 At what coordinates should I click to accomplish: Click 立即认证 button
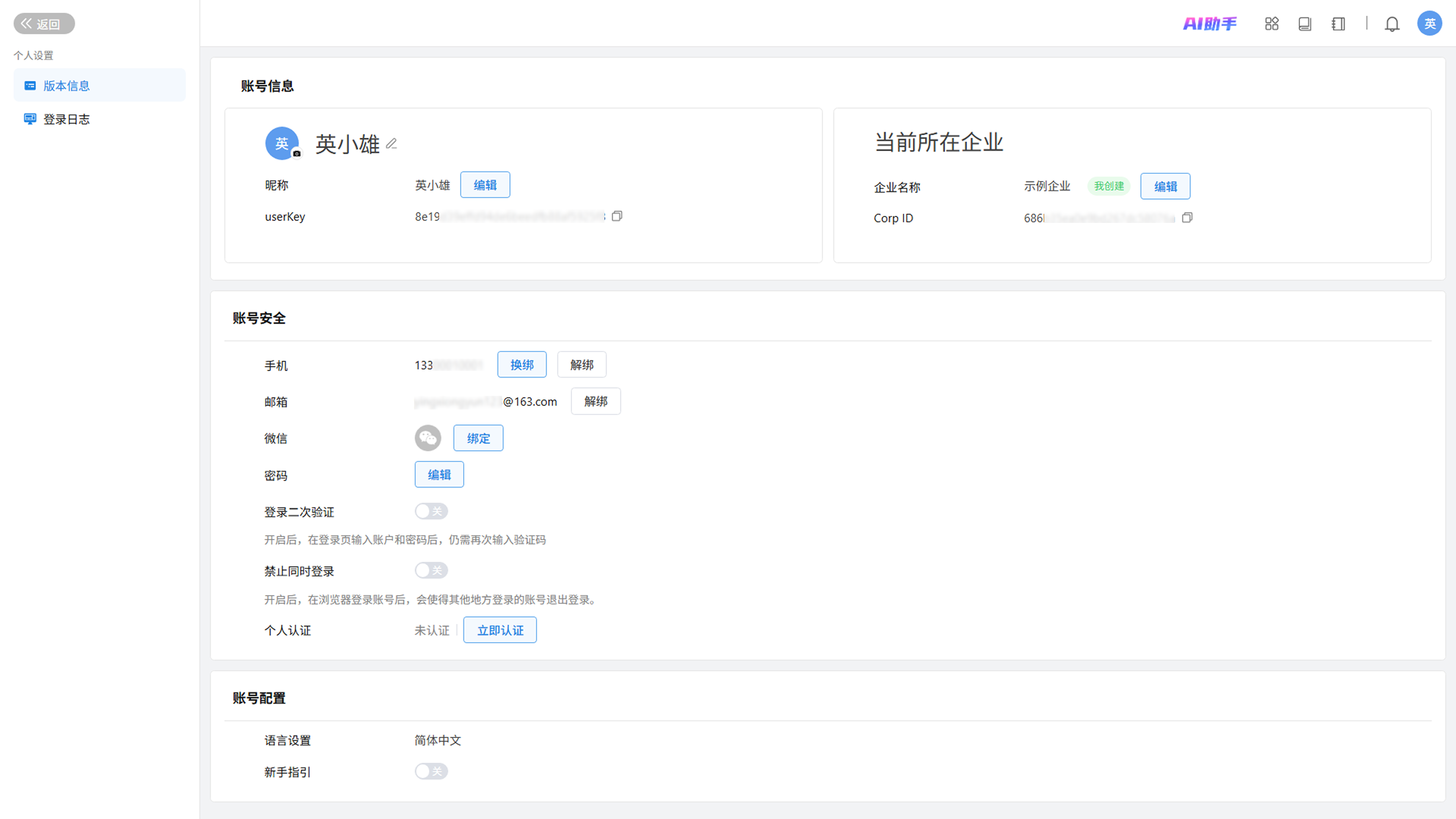point(500,630)
